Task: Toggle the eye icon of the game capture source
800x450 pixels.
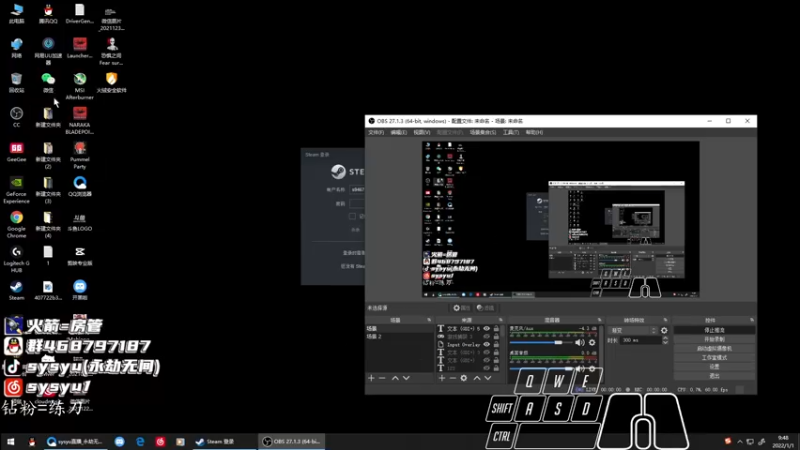Action: click(x=487, y=336)
